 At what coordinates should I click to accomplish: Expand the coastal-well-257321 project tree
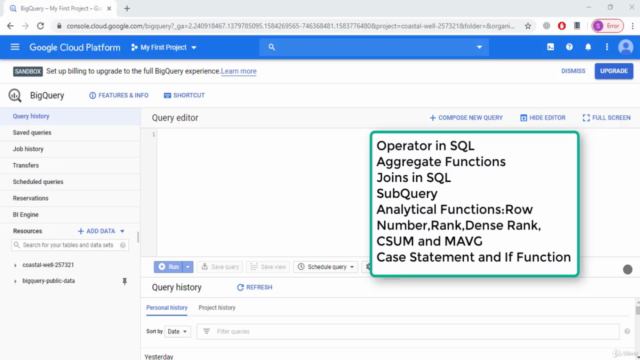click(x=15, y=265)
